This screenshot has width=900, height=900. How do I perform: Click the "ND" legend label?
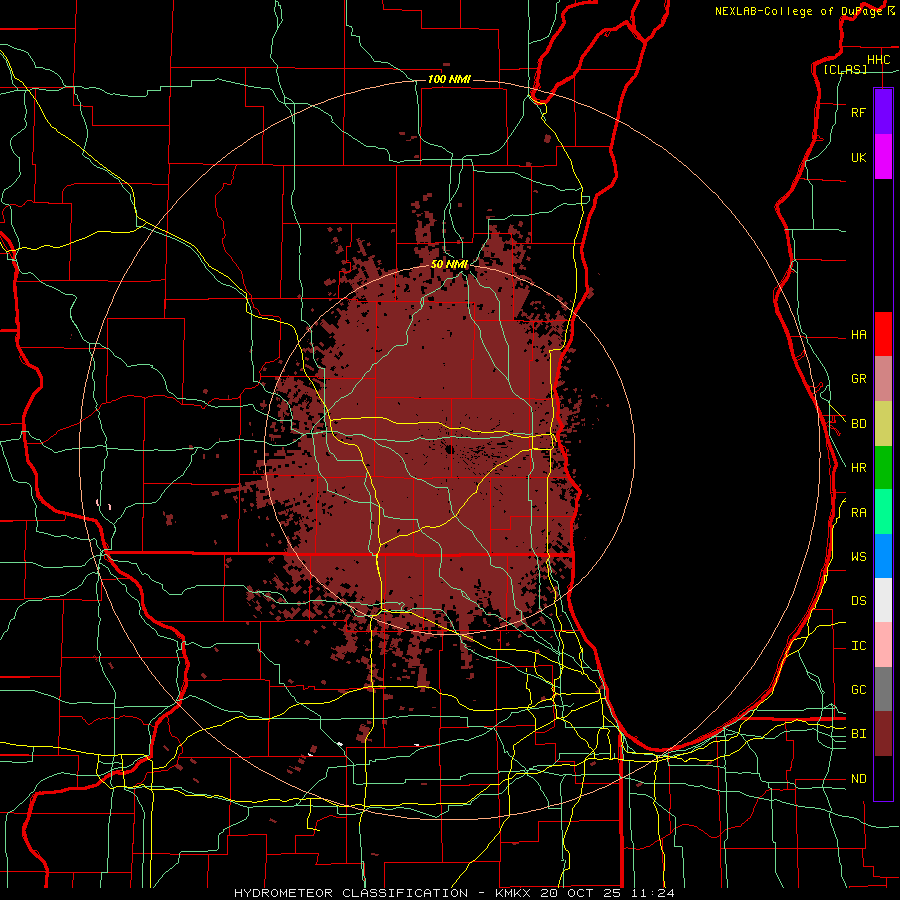(858, 779)
